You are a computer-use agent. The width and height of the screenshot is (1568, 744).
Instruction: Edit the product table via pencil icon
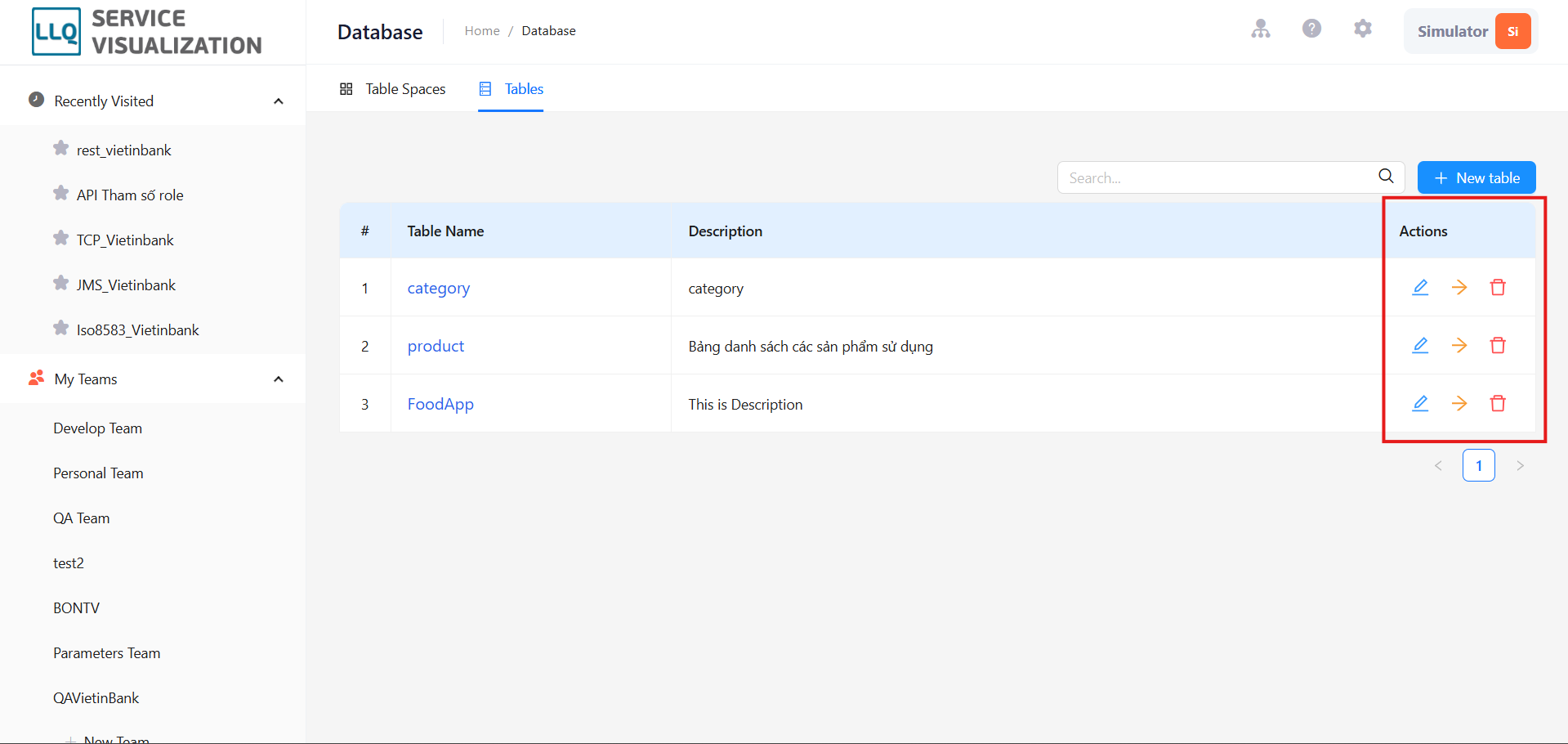[x=1420, y=345]
